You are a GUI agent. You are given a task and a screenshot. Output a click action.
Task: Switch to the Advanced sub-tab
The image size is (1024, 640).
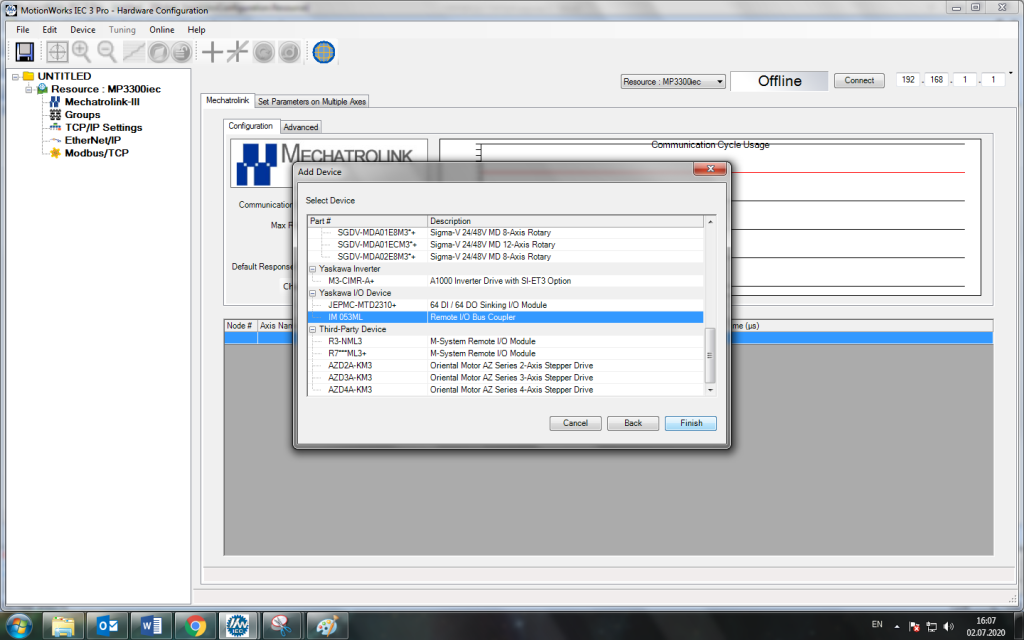(300, 127)
